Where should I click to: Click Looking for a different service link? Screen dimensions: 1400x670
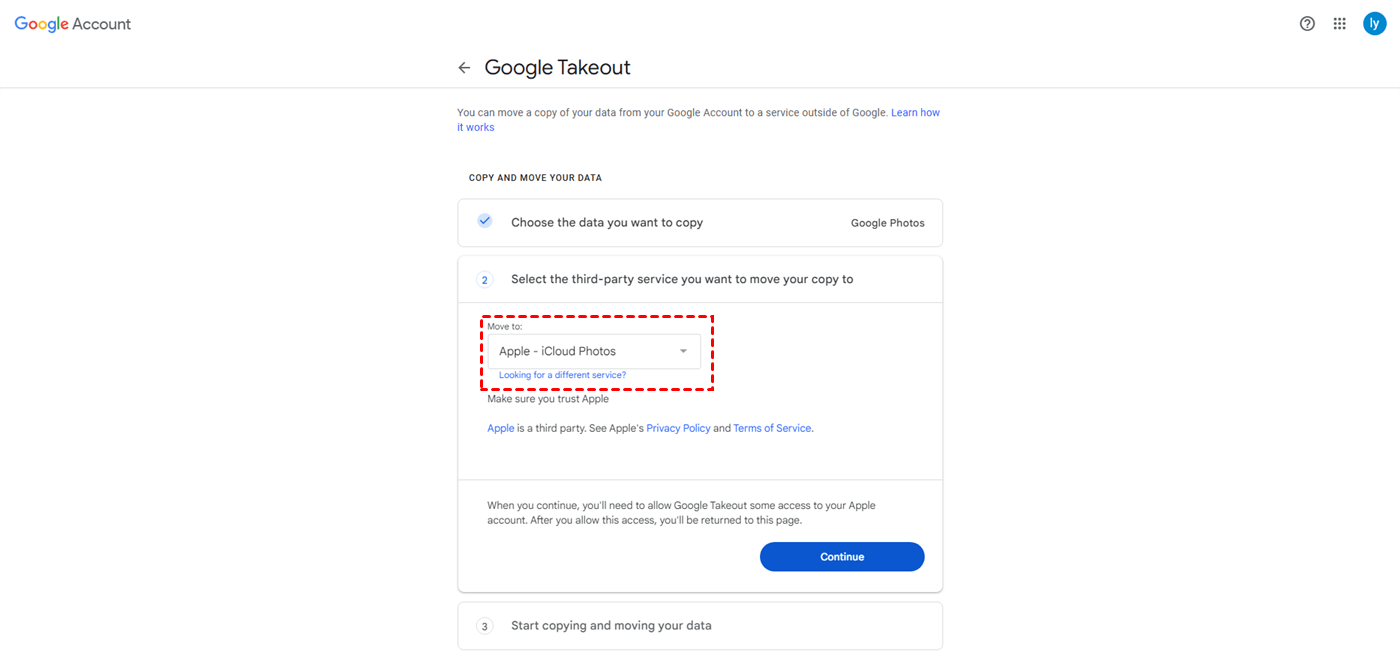(562, 375)
